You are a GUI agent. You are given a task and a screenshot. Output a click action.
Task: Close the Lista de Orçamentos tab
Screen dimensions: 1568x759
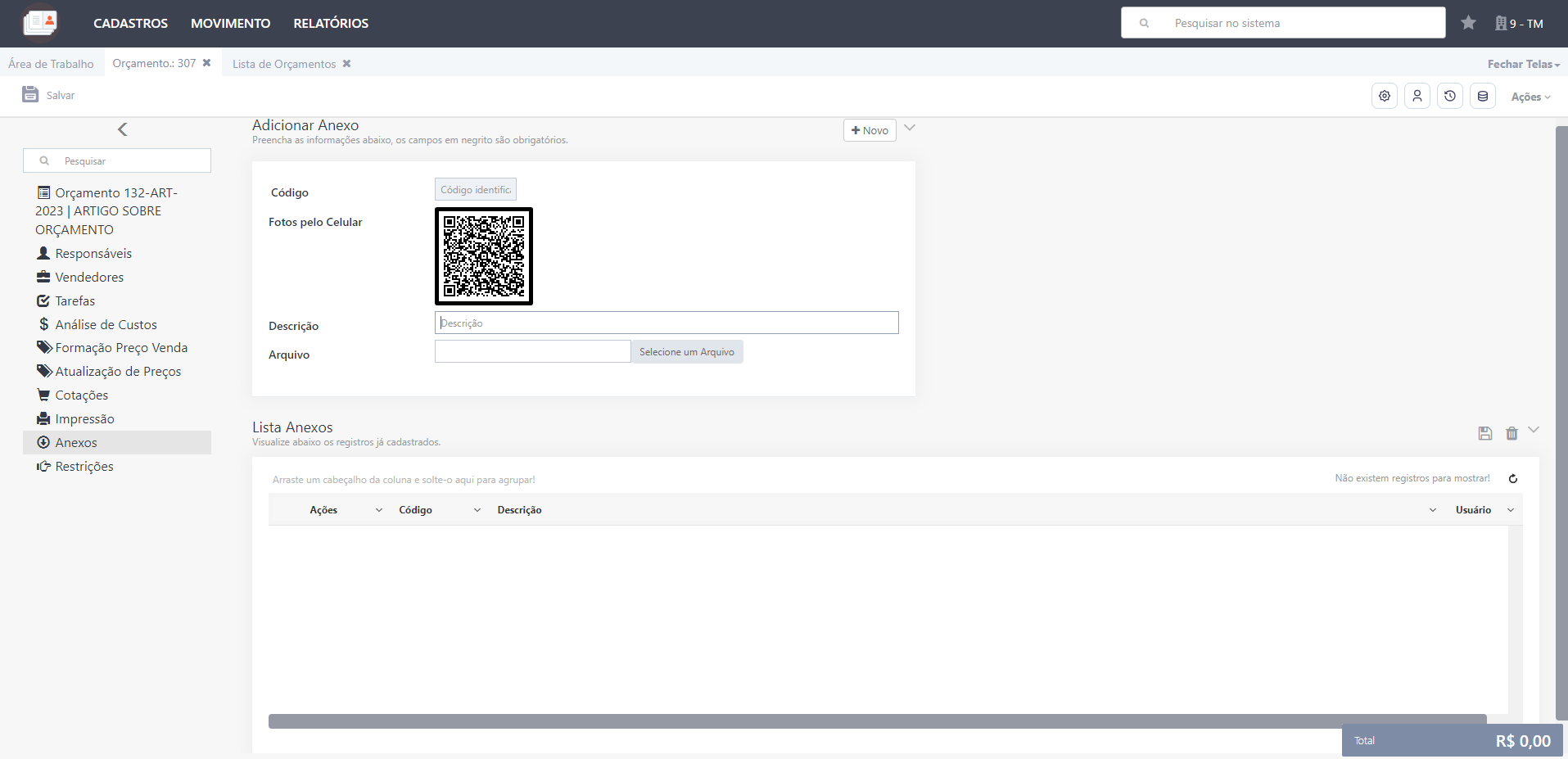tap(346, 64)
